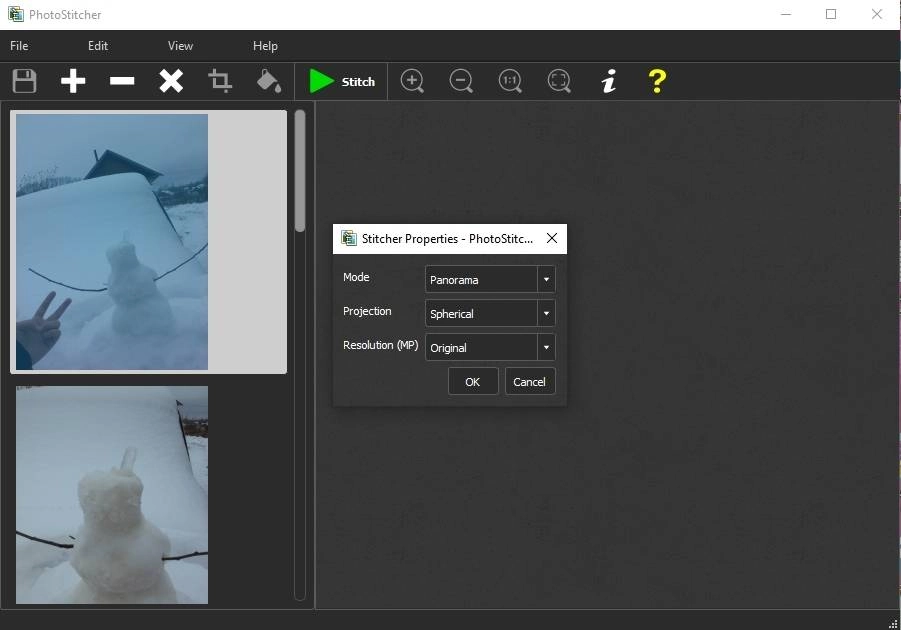
Task: Open the View menu
Action: point(180,46)
